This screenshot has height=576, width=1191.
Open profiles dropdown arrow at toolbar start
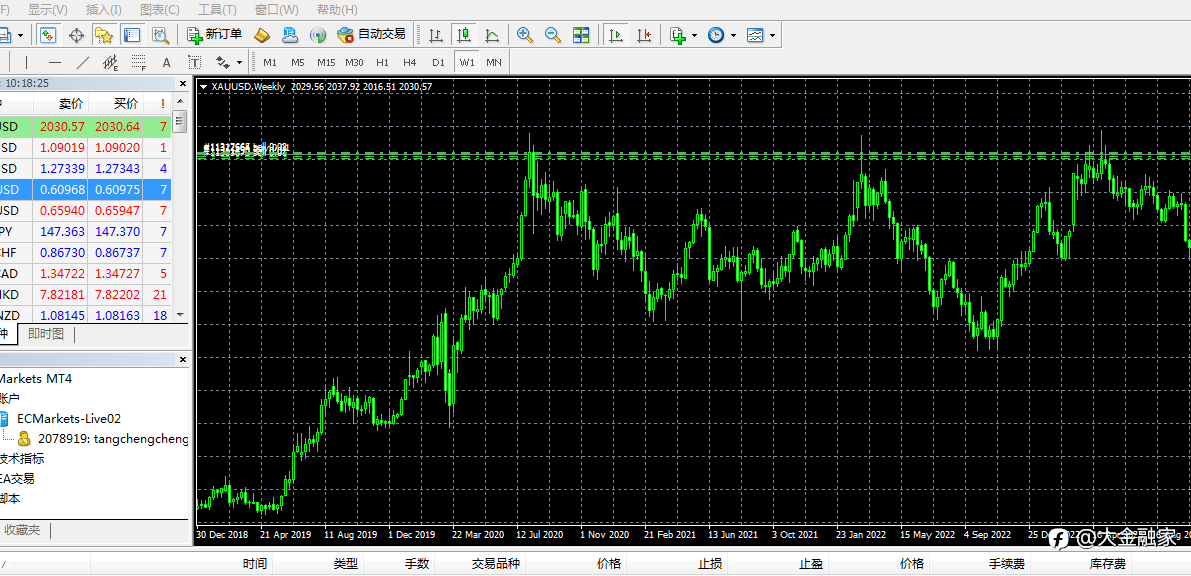21,35
